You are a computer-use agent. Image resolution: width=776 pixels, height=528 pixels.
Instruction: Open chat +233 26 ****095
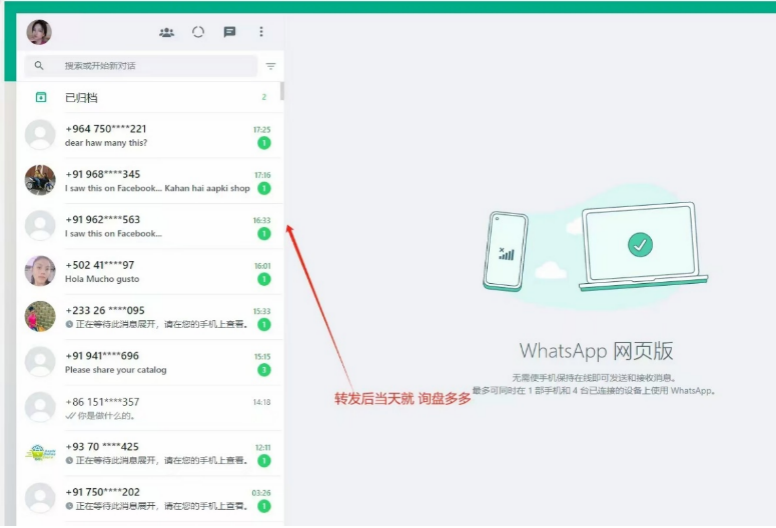click(150, 317)
